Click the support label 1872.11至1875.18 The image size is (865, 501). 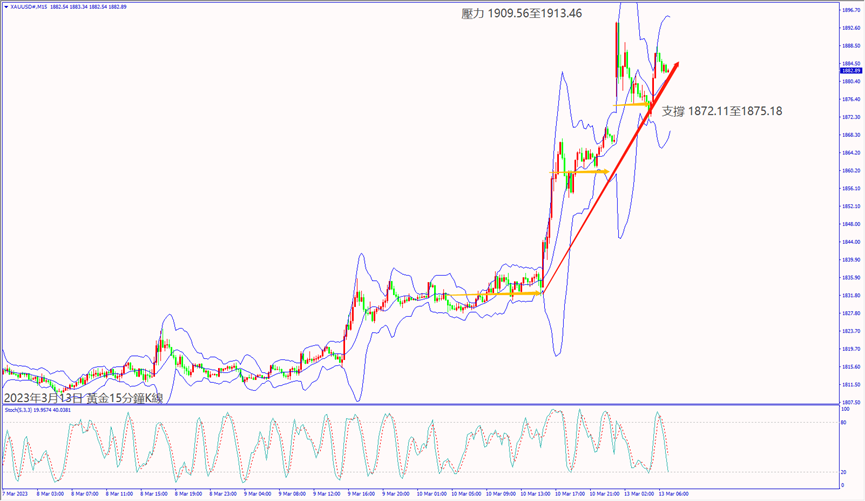[x=722, y=111]
